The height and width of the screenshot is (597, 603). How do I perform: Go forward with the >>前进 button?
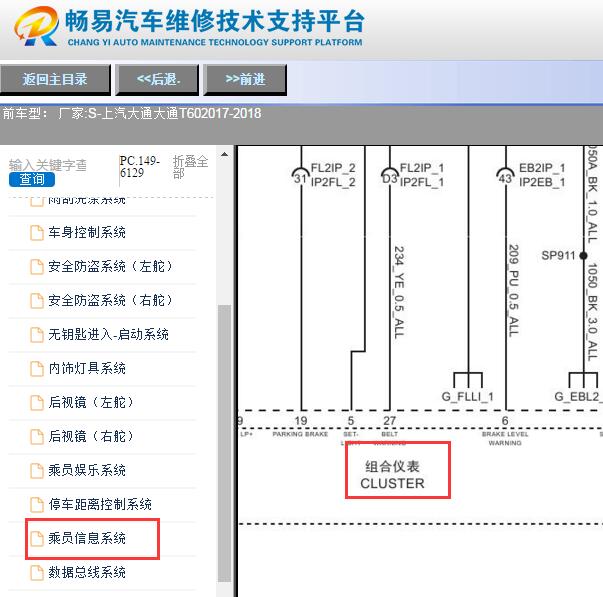pyautogui.click(x=245, y=80)
